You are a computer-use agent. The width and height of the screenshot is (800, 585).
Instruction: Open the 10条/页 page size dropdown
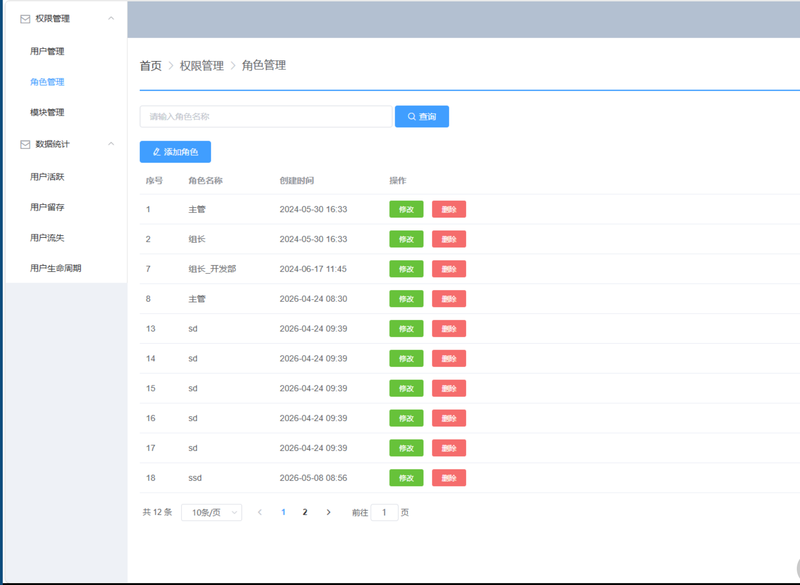[x=212, y=513]
